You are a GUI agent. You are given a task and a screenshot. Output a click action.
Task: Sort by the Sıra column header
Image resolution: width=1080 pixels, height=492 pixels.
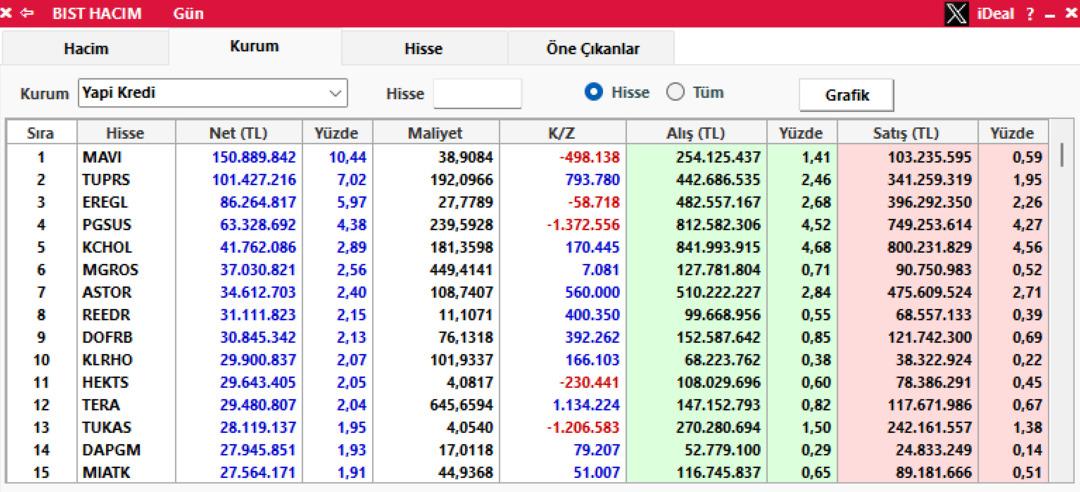41,133
